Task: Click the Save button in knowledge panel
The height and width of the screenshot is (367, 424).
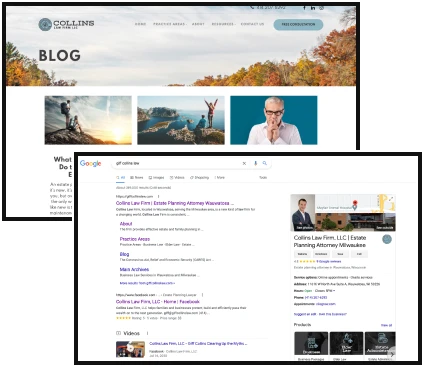Action: point(340,254)
